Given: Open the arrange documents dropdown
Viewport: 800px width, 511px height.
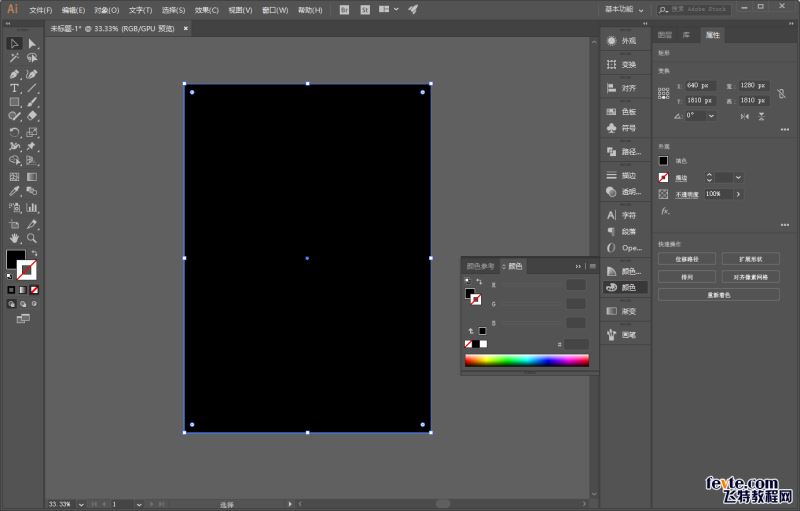Looking at the screenshot, I should [x=388, y=10].
